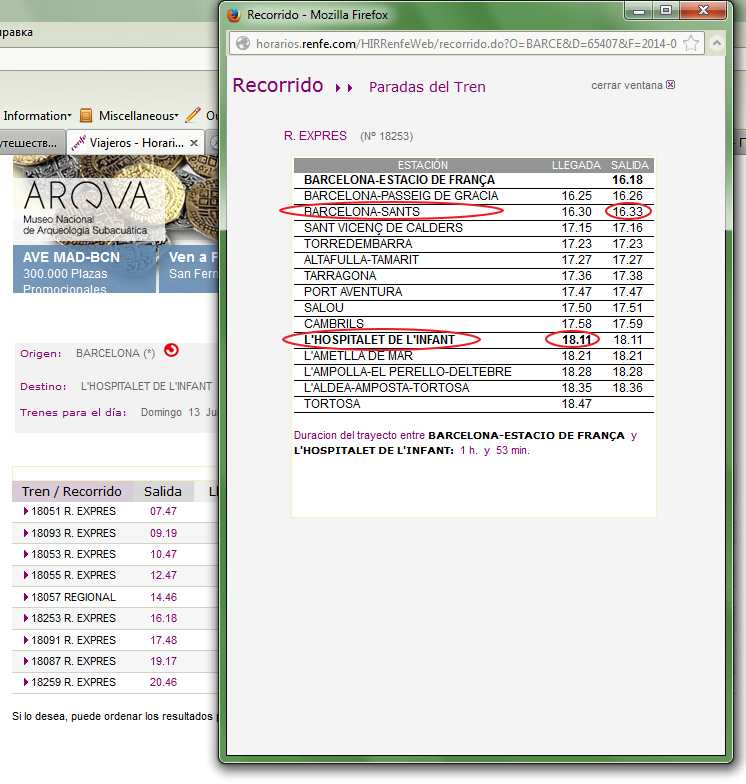Click the 07.47 departure time
746x784 pixels.
[x=164, y=511]
